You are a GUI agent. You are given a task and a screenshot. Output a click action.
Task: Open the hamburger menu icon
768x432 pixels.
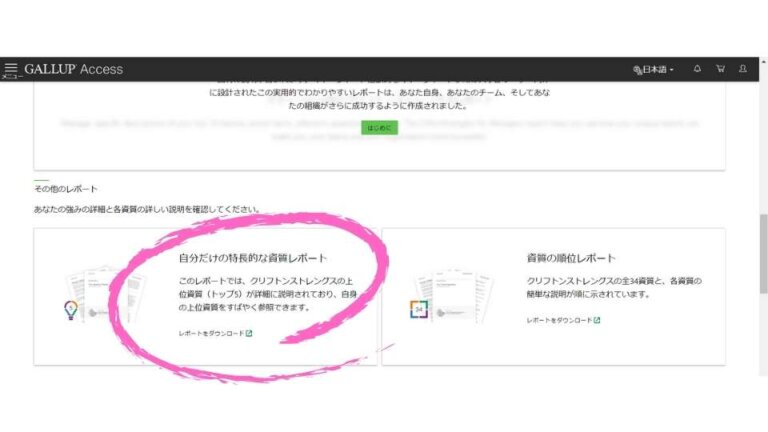pos(11,69)
